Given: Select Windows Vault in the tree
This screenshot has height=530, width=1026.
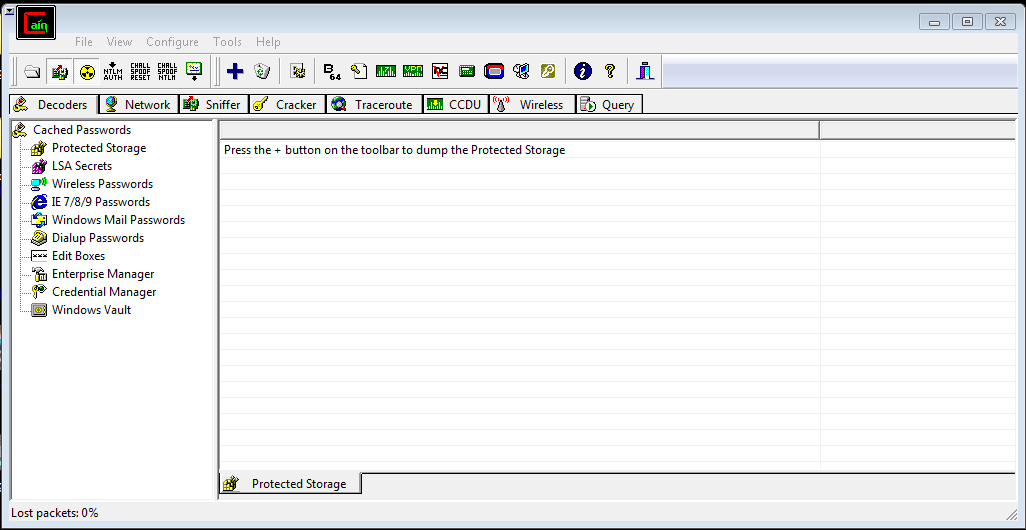Looking at the screenshot, I should coord(92,310).
